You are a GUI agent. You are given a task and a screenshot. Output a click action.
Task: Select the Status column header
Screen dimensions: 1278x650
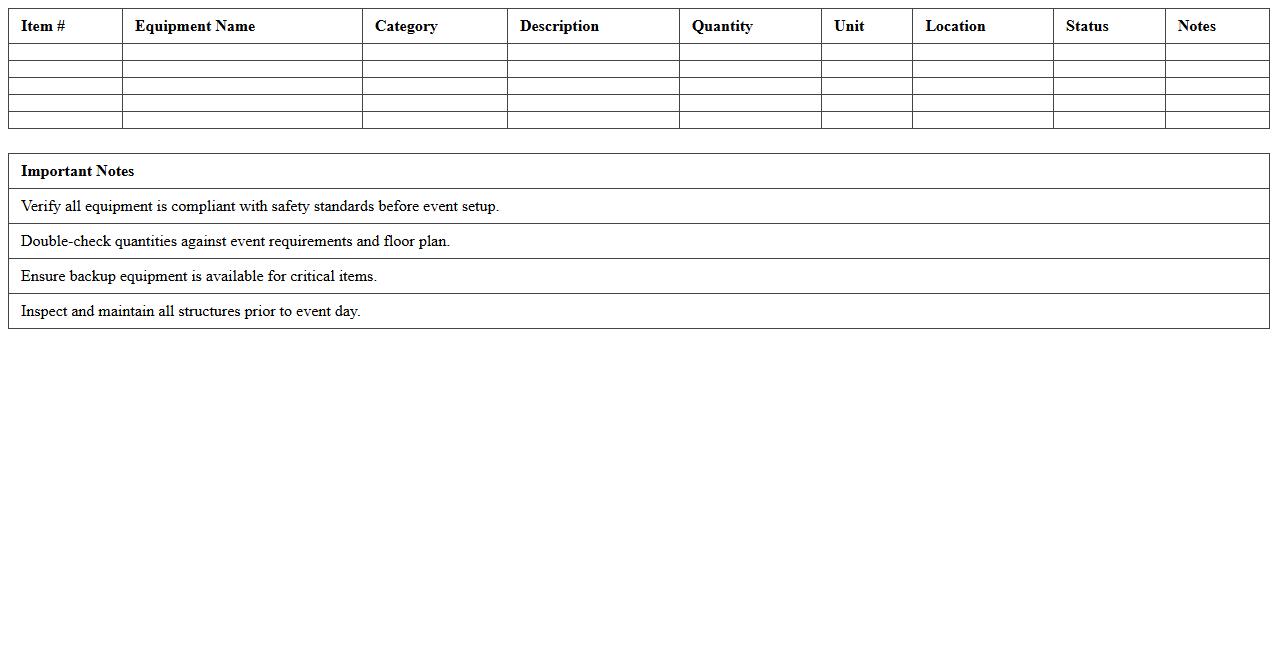1087,26
